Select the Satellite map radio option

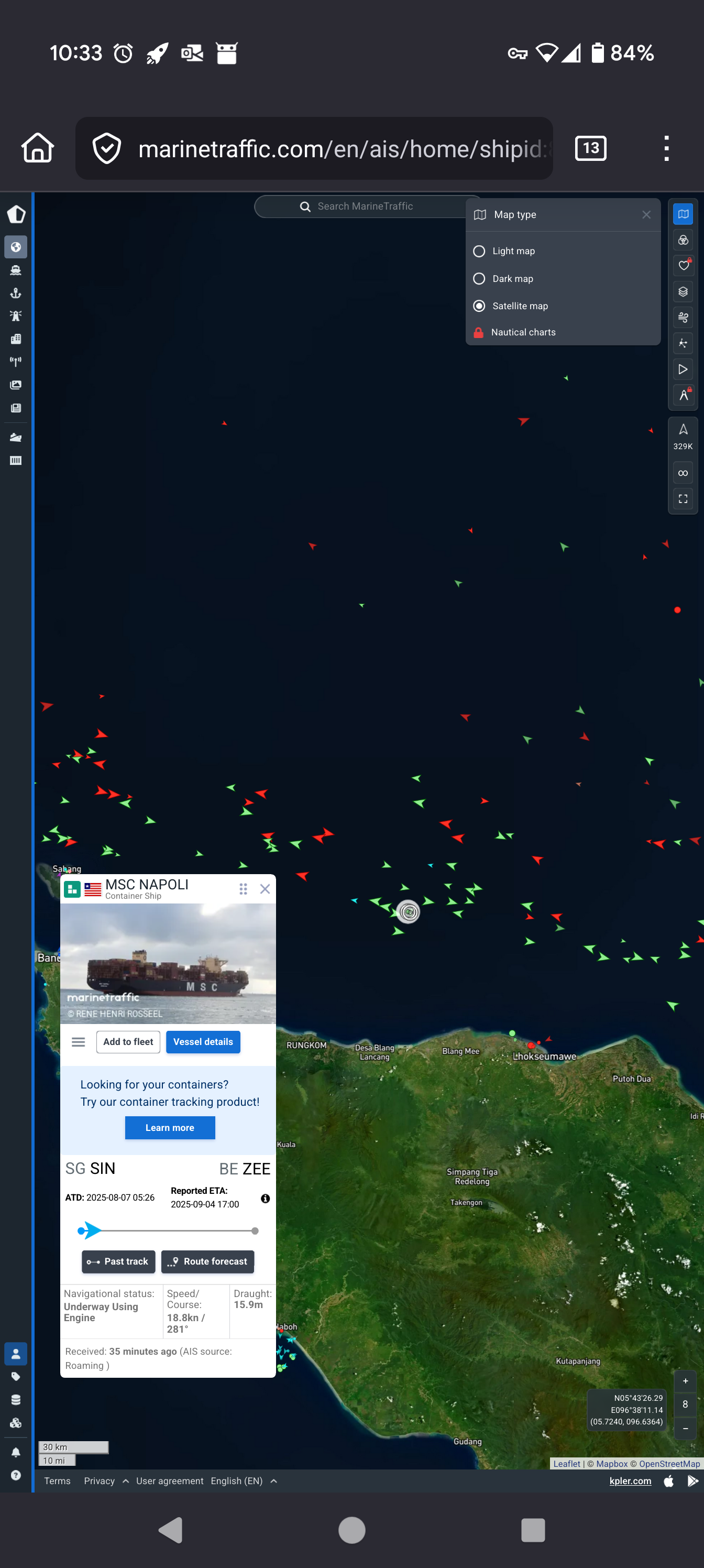coord(479,306)
